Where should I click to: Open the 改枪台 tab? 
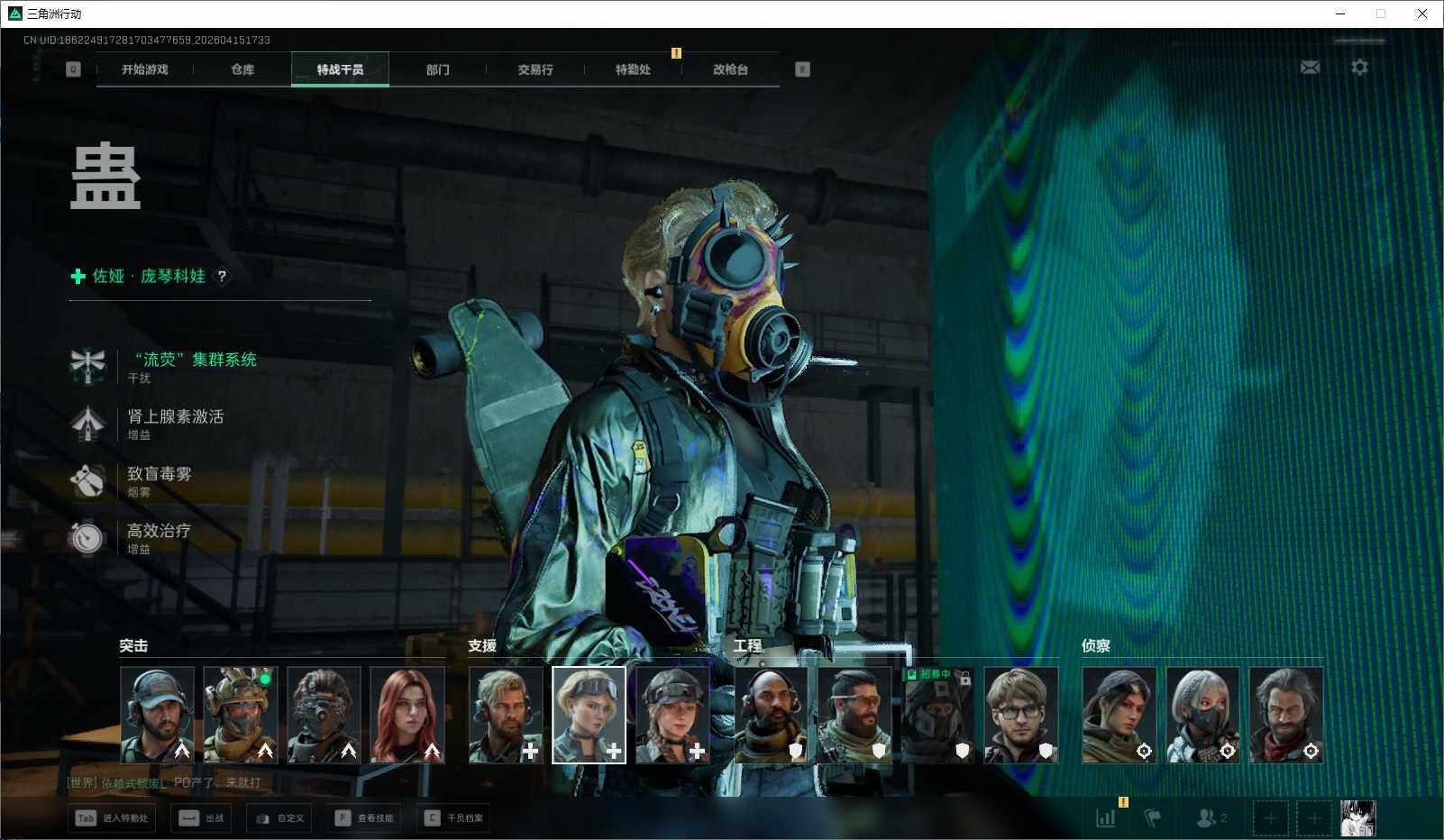[x=730, y=69]
